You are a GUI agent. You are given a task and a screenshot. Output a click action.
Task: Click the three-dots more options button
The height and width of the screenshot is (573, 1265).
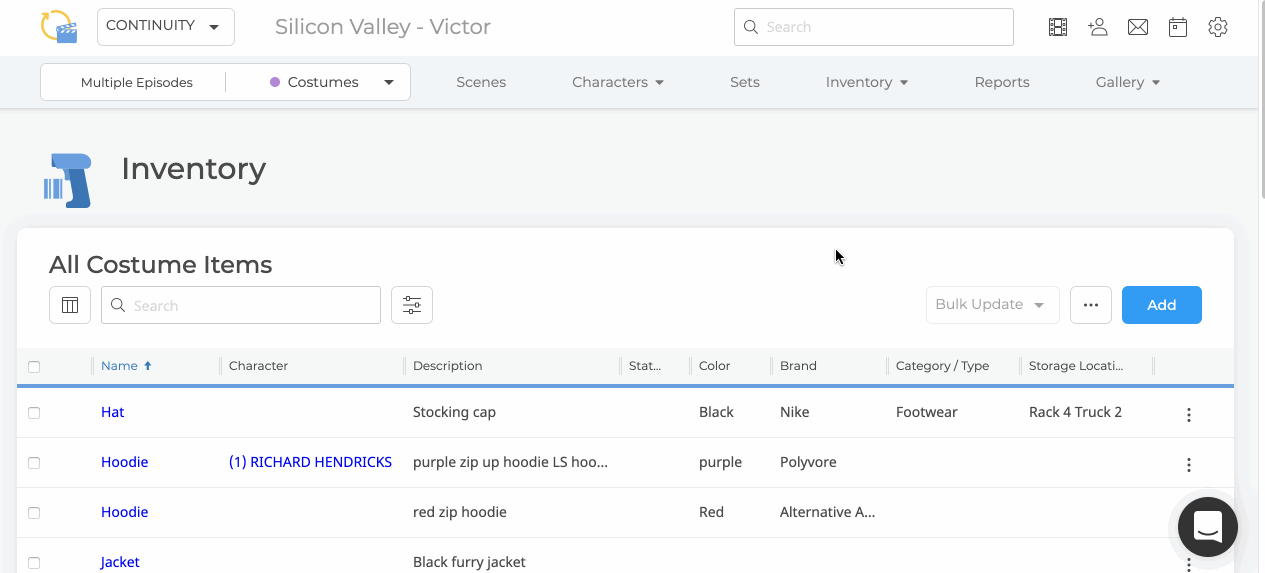[1091, 305]
